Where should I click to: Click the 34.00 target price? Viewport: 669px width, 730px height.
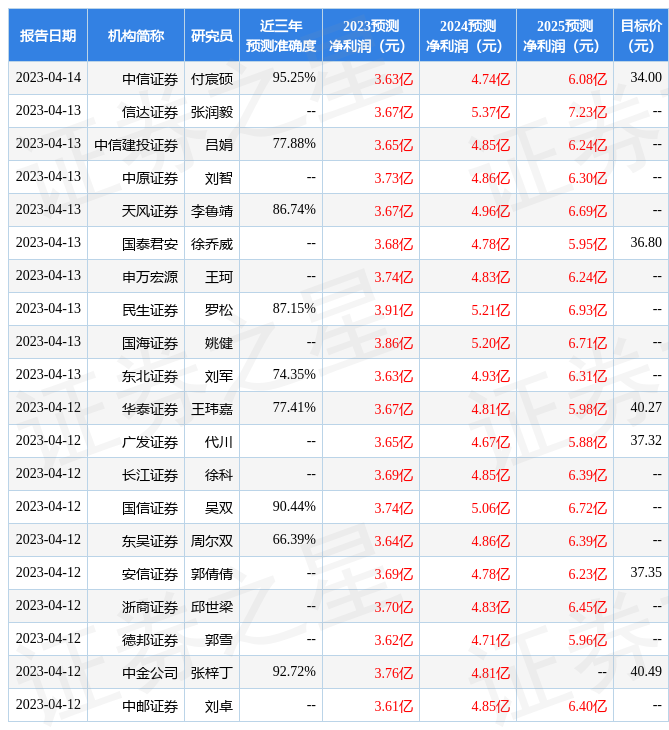click(646, 77)
